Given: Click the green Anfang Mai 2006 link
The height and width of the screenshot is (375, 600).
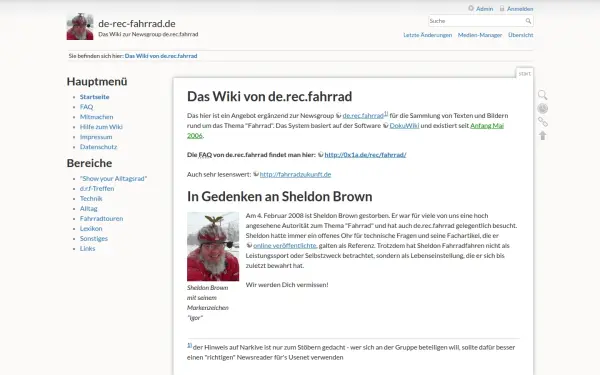Looking at the screenshot, I should 487,126.
